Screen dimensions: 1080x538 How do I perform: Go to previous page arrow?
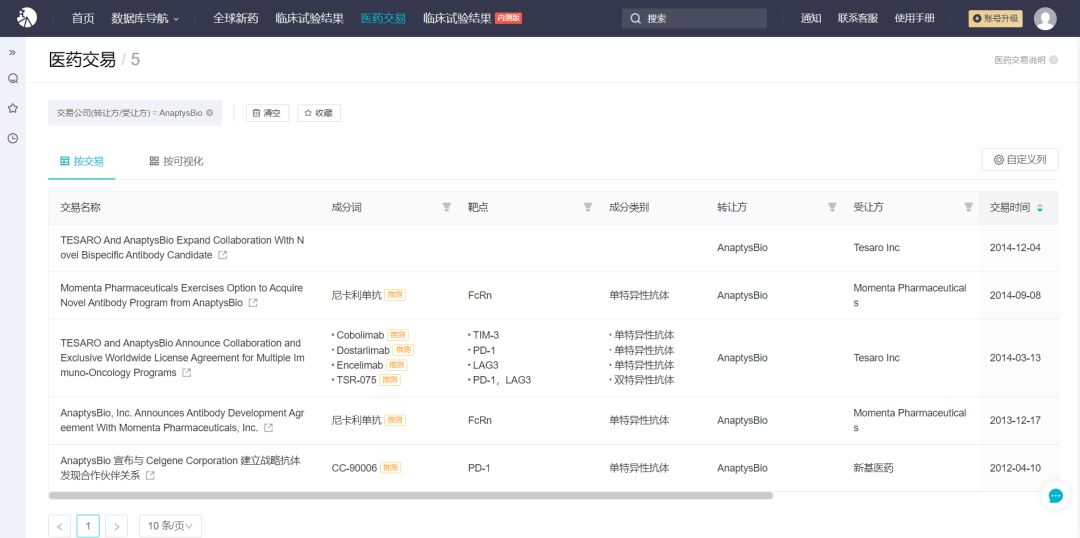click(59, 526)
